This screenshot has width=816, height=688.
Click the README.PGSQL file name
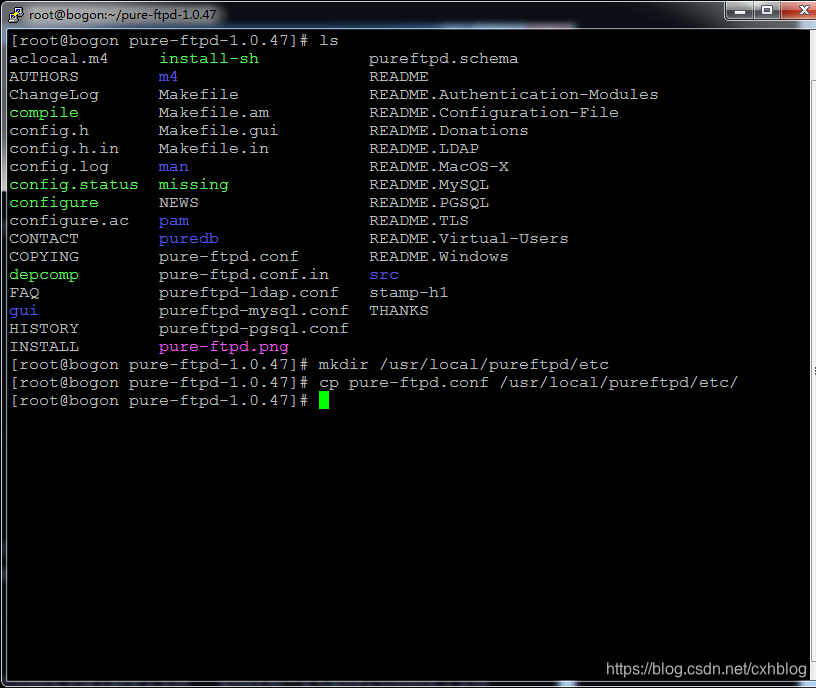tap(429, 203)
